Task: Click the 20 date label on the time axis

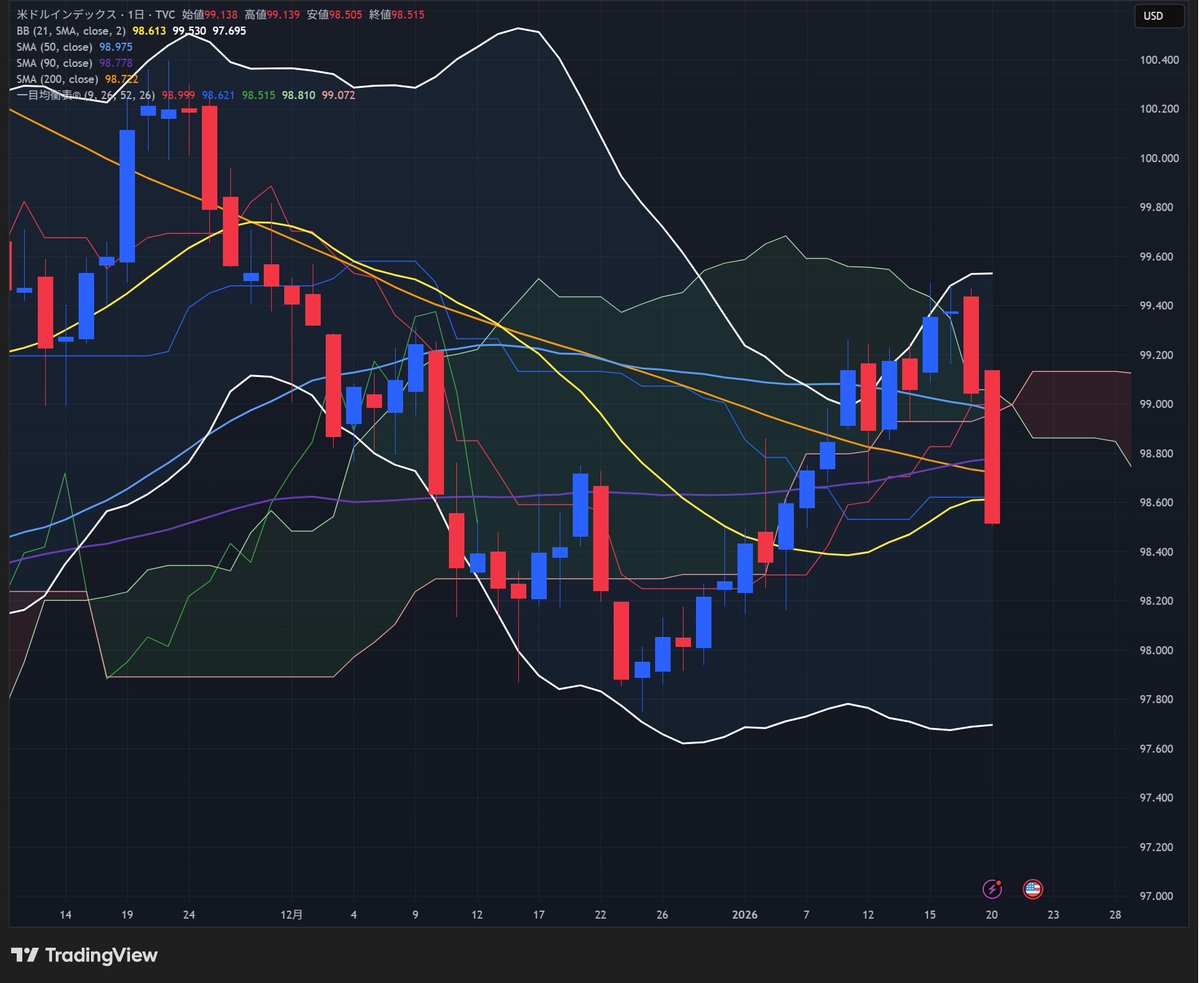Action: pos(992,915)
